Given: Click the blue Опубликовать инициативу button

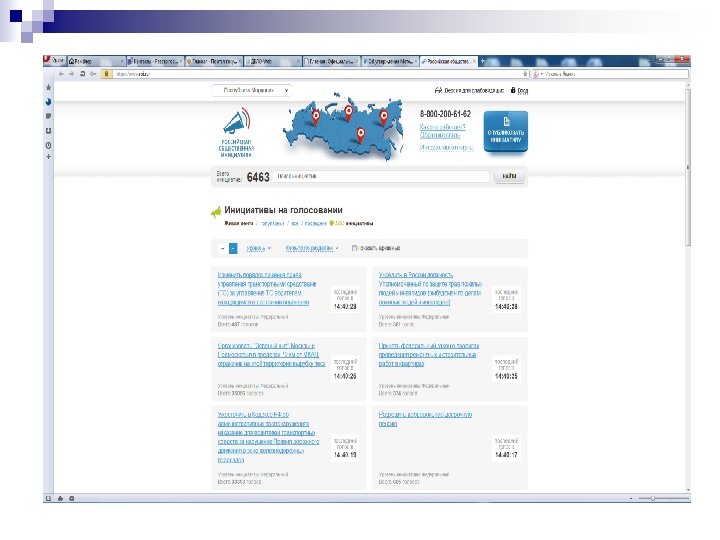Looking at the screenshot, I should point(506,131).
